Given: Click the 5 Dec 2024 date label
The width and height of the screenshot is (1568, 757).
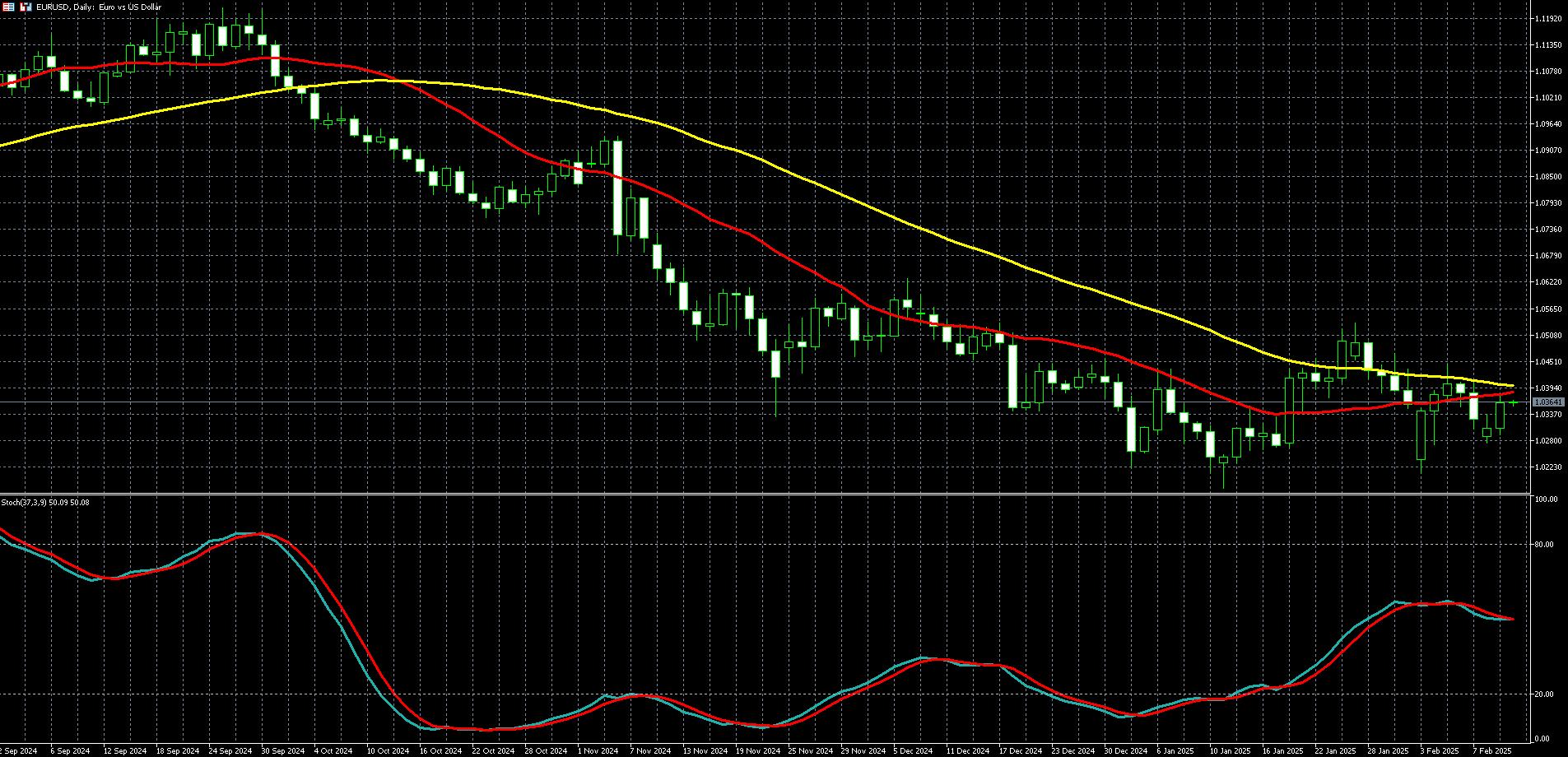Looking at the screenshot, I should (x=913, y=751).
